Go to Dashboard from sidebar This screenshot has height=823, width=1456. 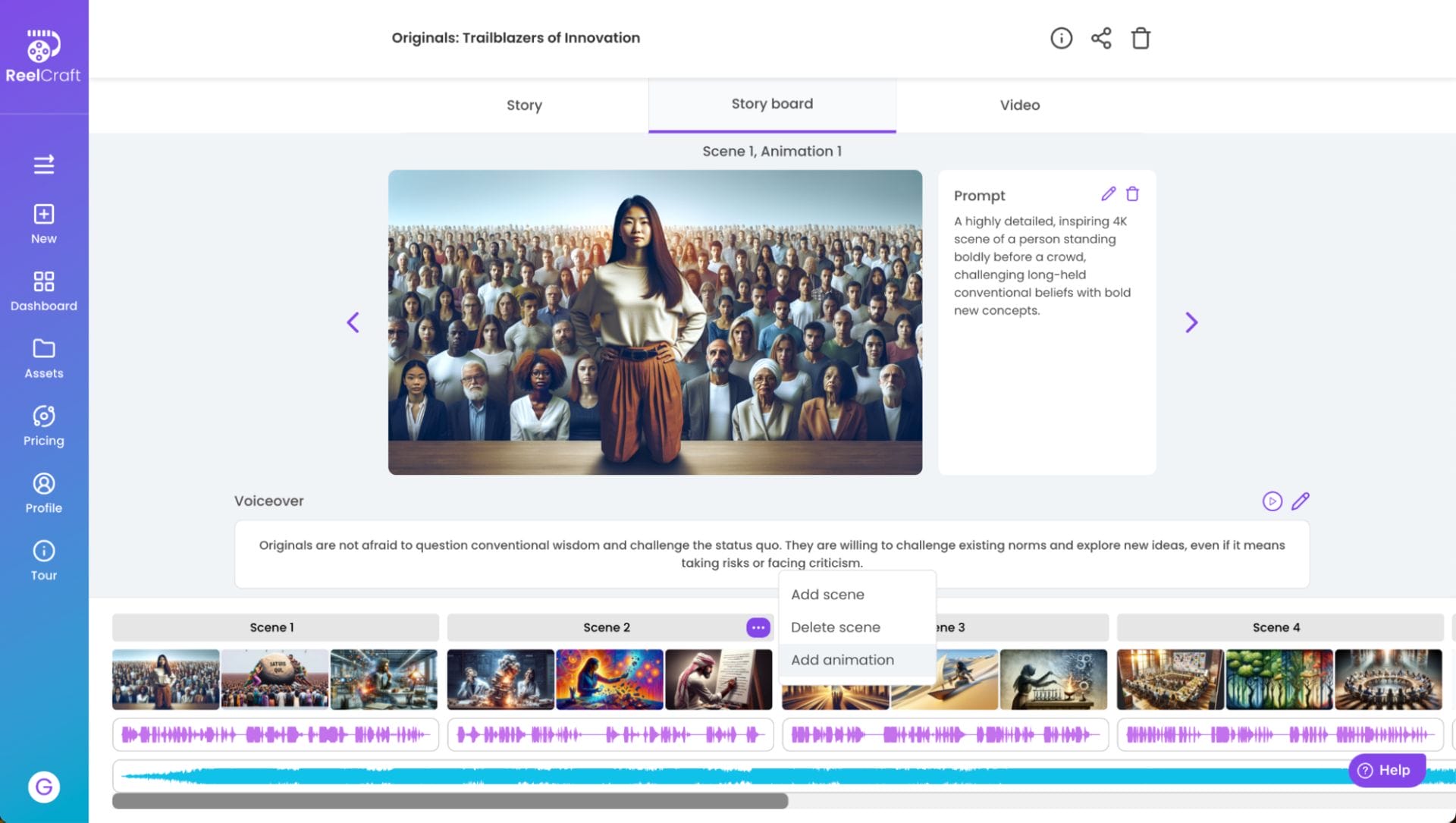pos(44,291)
